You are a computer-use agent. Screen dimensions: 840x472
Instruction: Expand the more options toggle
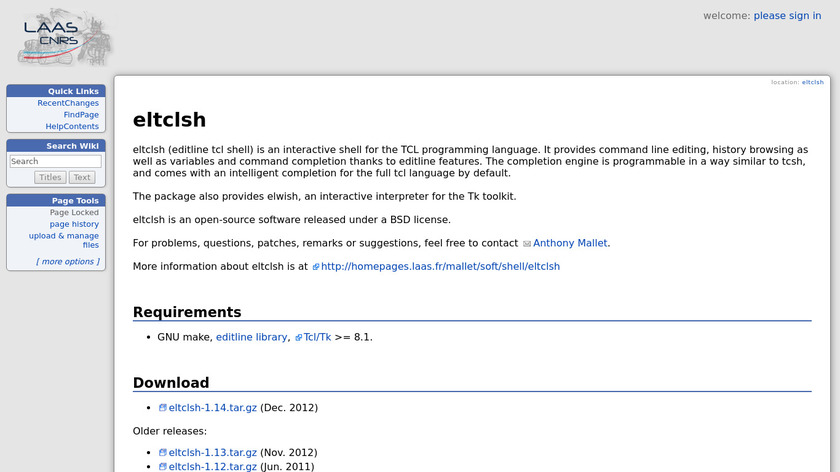(x=68, y=261)
